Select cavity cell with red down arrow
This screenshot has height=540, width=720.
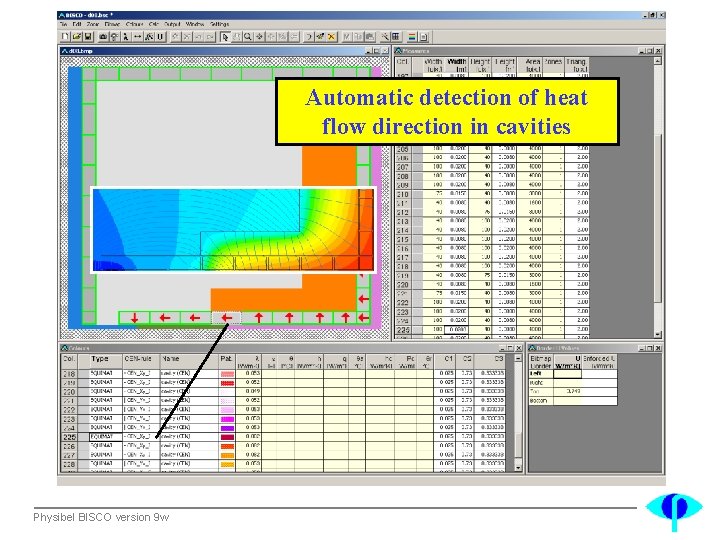click(134, 318)
